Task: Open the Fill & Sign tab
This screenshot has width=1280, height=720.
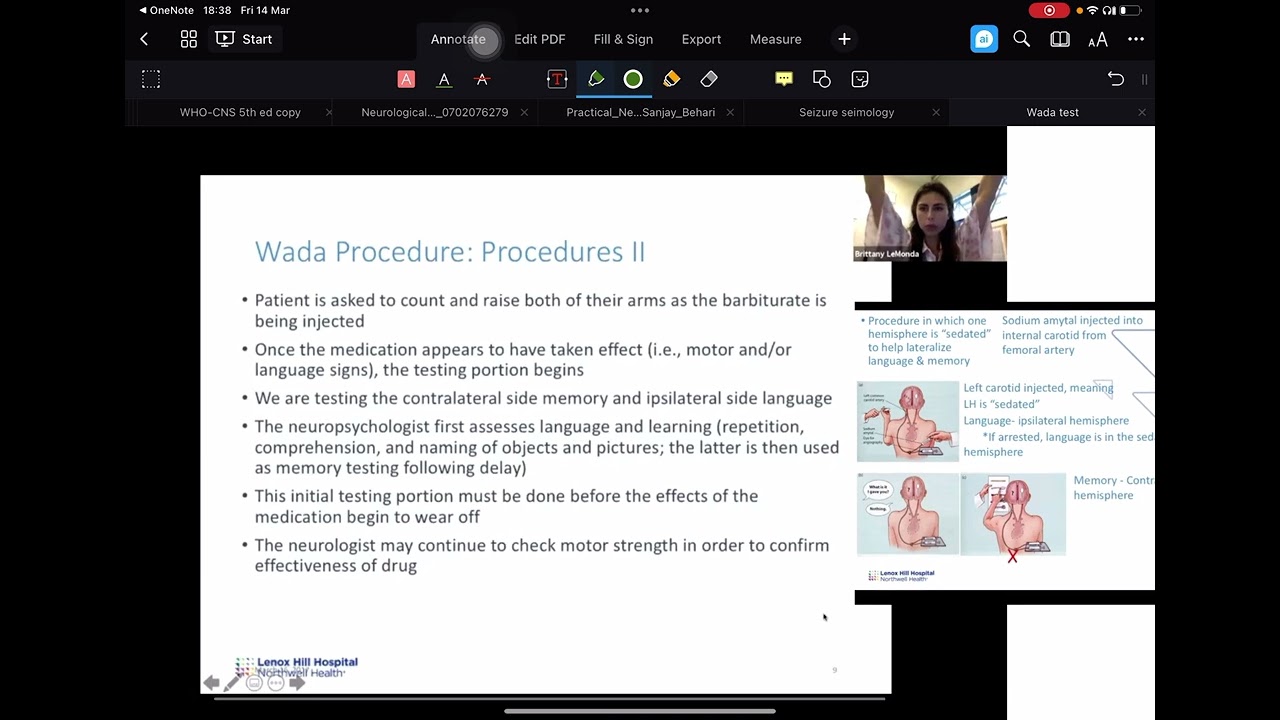Action: coord(623,39)
